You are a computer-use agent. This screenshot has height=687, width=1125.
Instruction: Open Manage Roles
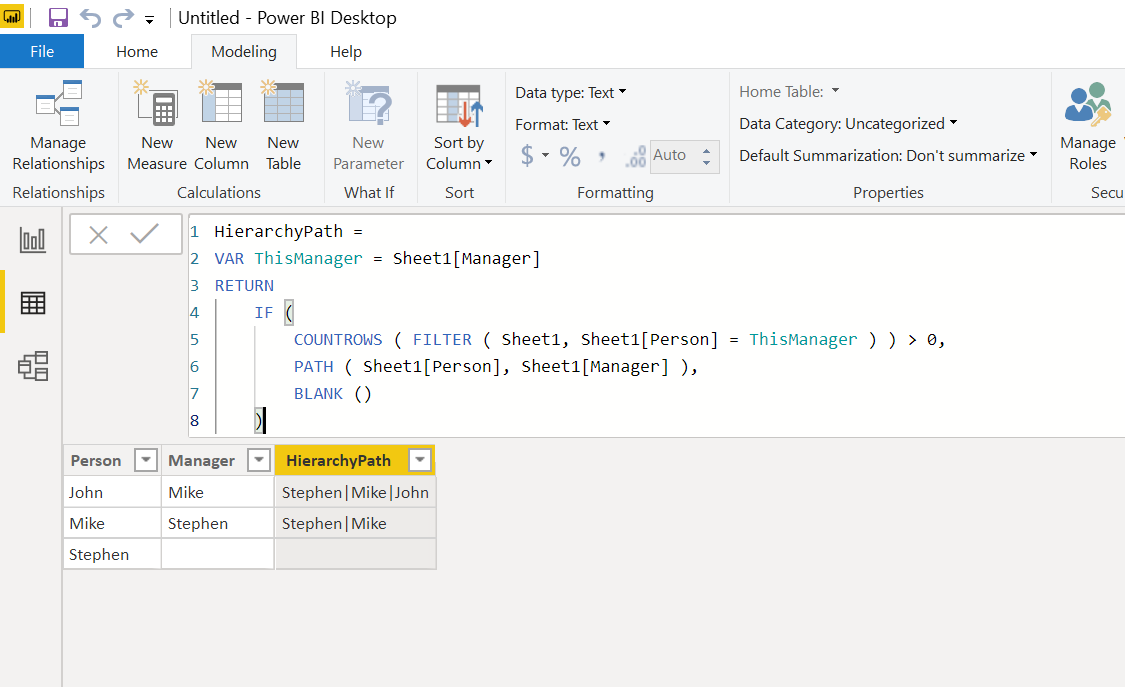(1088, 126)
